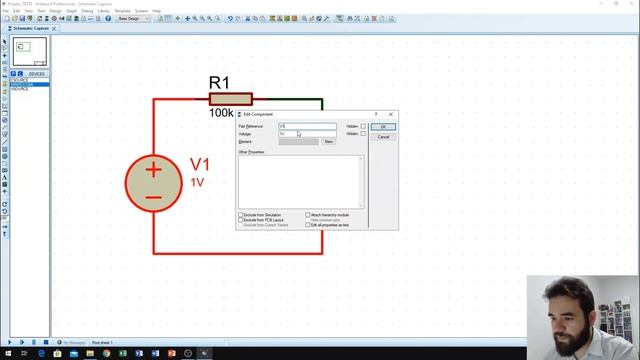
Task: Toggle the Hidden checkbox for Part Reference
Action: [x=363, y=126]
